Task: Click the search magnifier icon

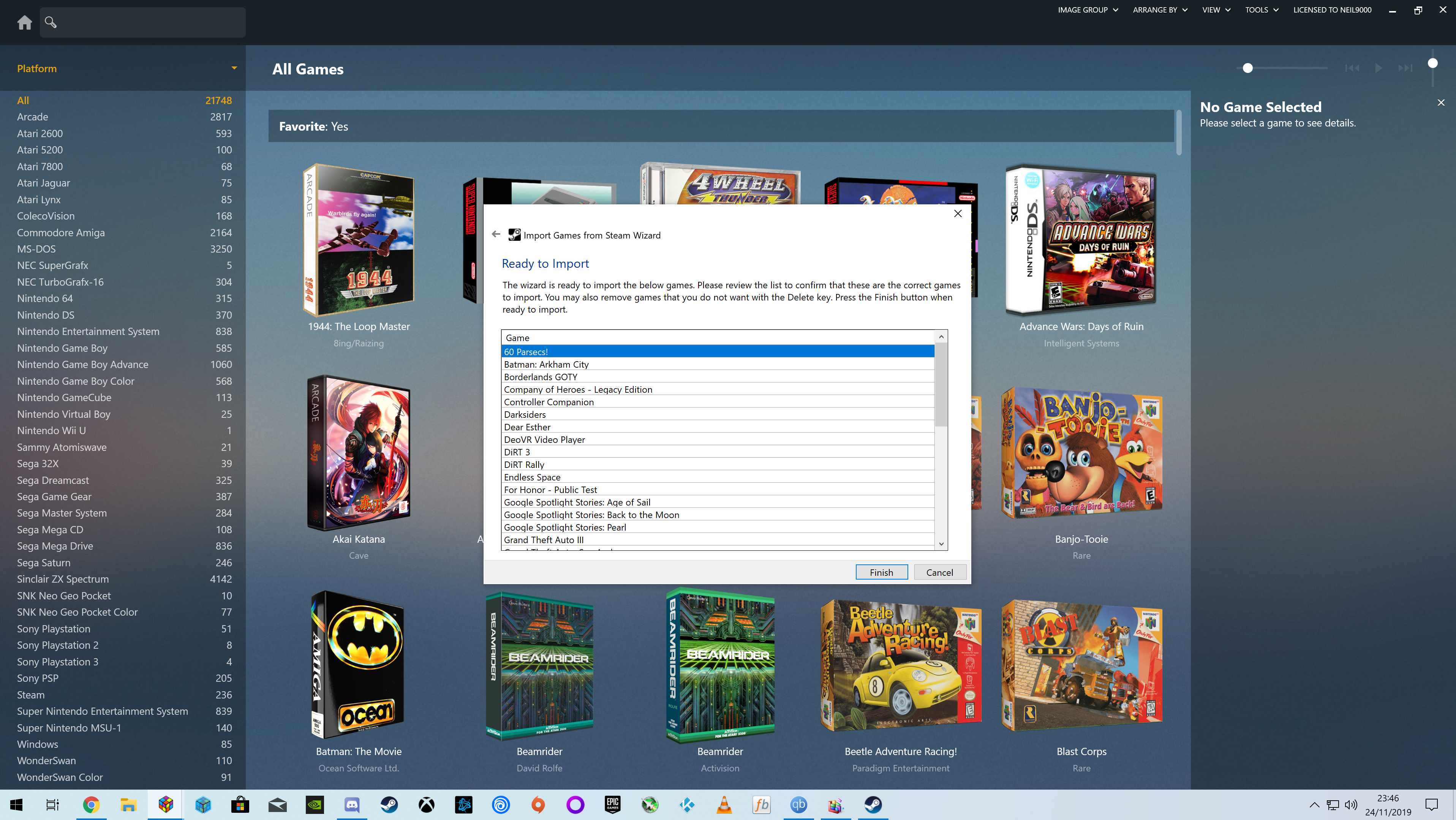Action: coord(50,22)
